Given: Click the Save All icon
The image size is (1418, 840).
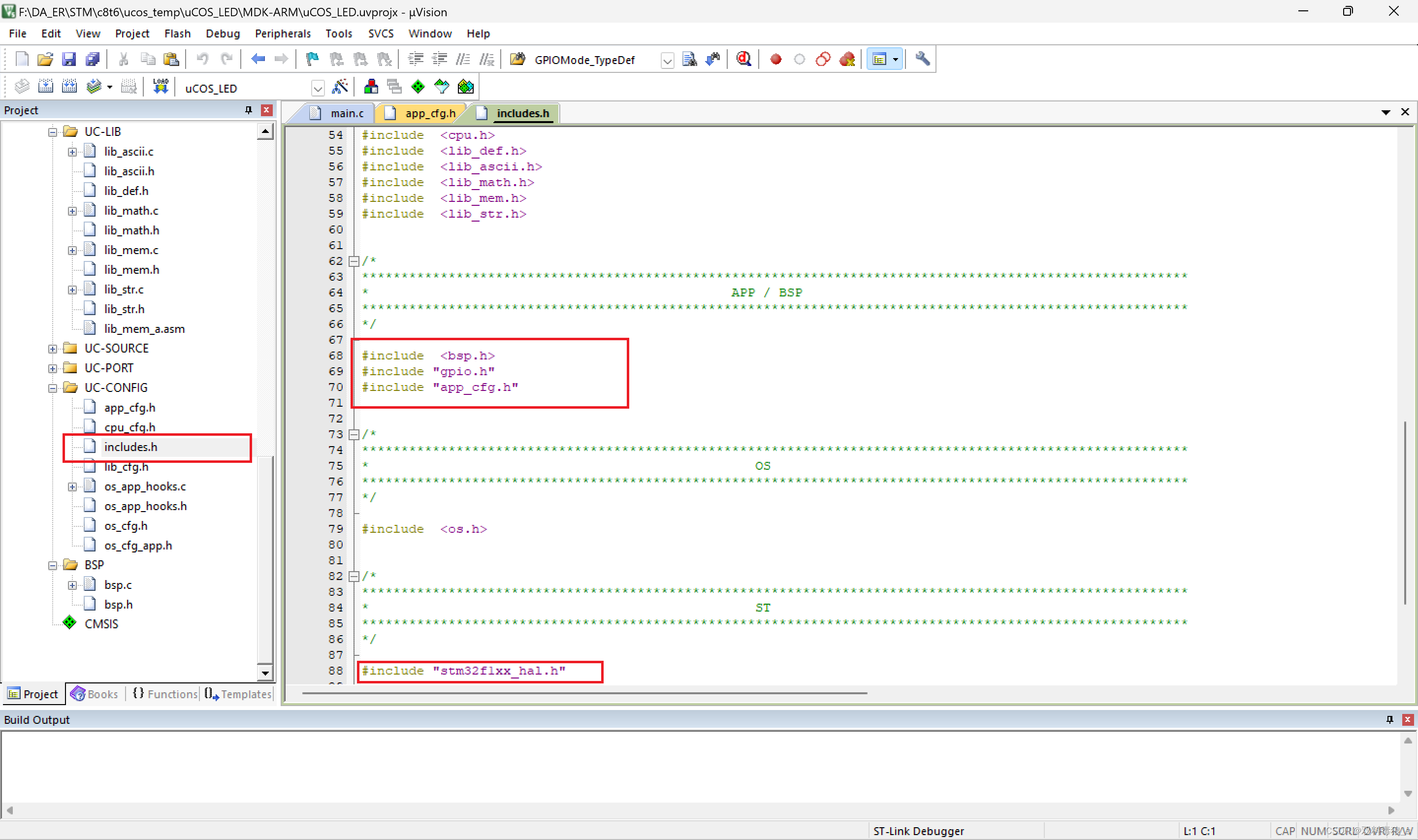Looking at the screenshot, I should [x=92, y=59].
